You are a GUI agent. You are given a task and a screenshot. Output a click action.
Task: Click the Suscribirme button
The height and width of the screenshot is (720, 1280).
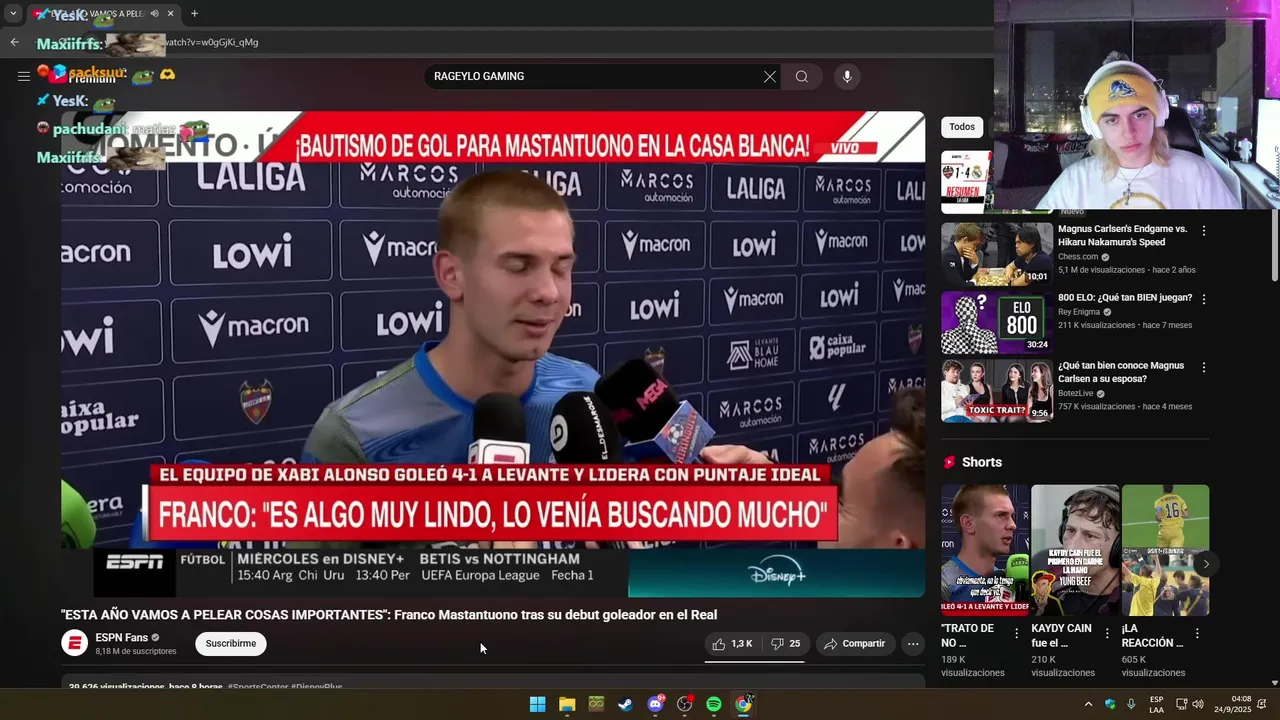coord(231,644)
